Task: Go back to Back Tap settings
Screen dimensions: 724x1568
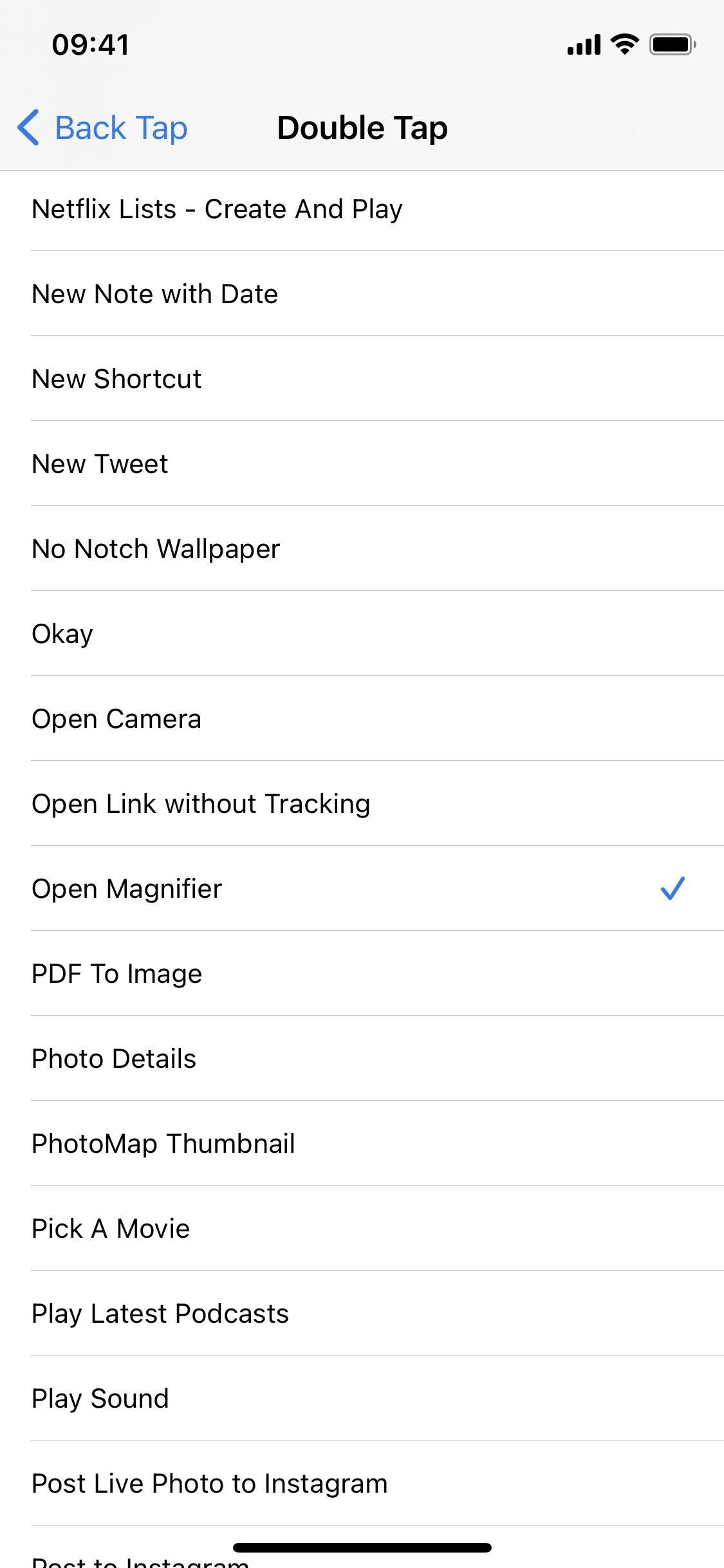Action: [103, 127]
